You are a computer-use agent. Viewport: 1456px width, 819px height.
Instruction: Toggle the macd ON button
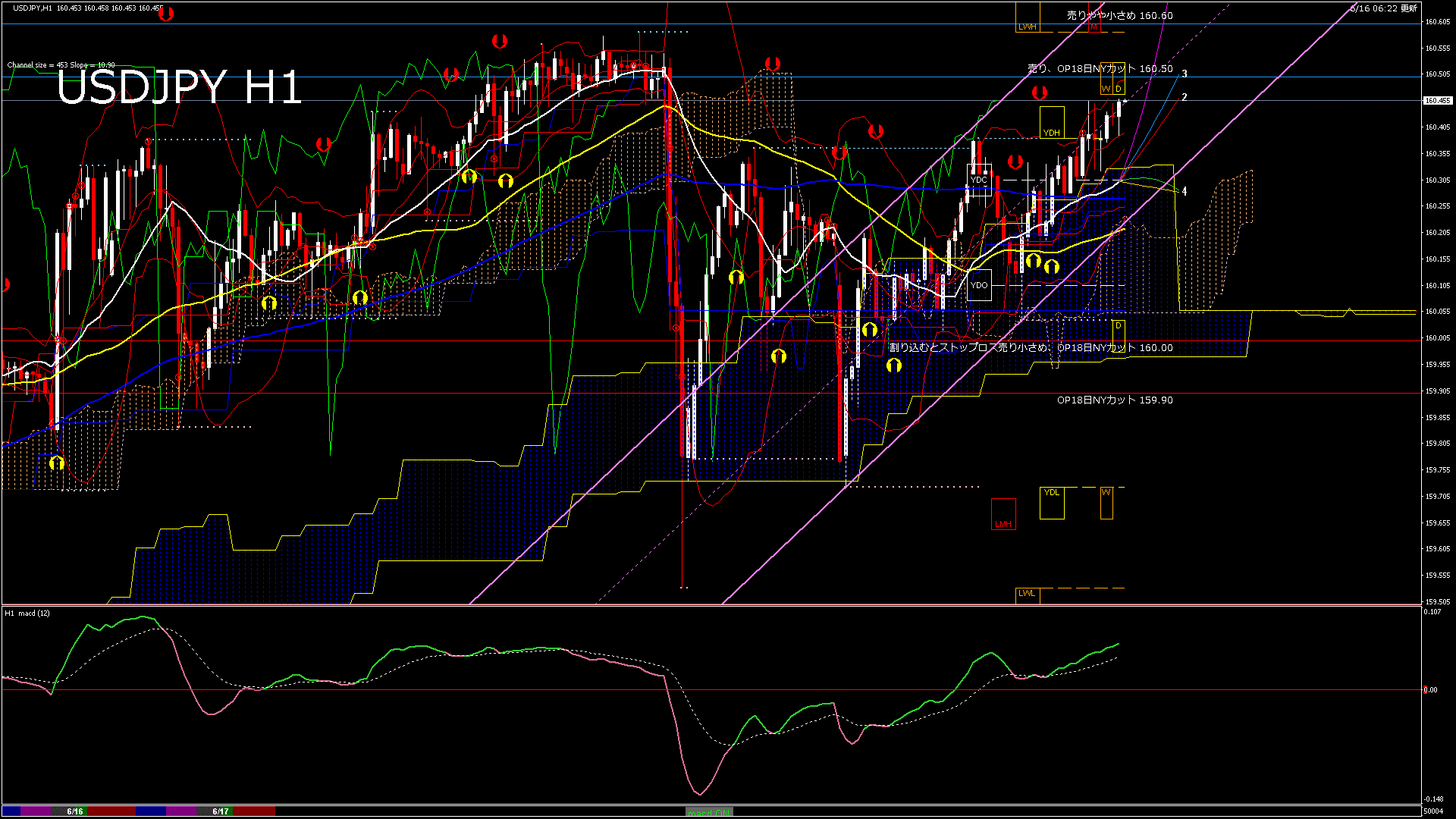click(709, 812)
